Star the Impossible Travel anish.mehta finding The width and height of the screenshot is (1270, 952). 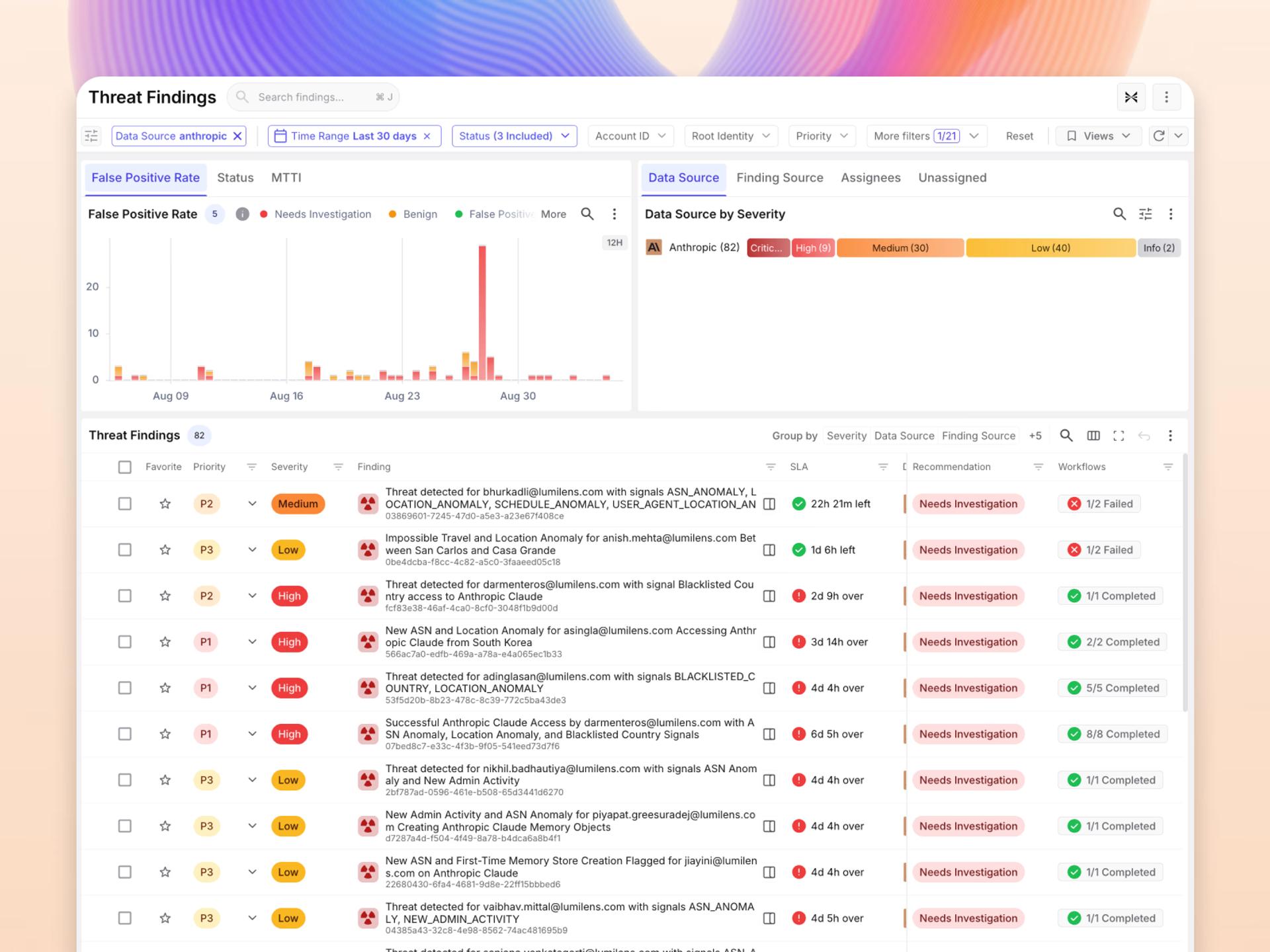(x=165, y=550)
